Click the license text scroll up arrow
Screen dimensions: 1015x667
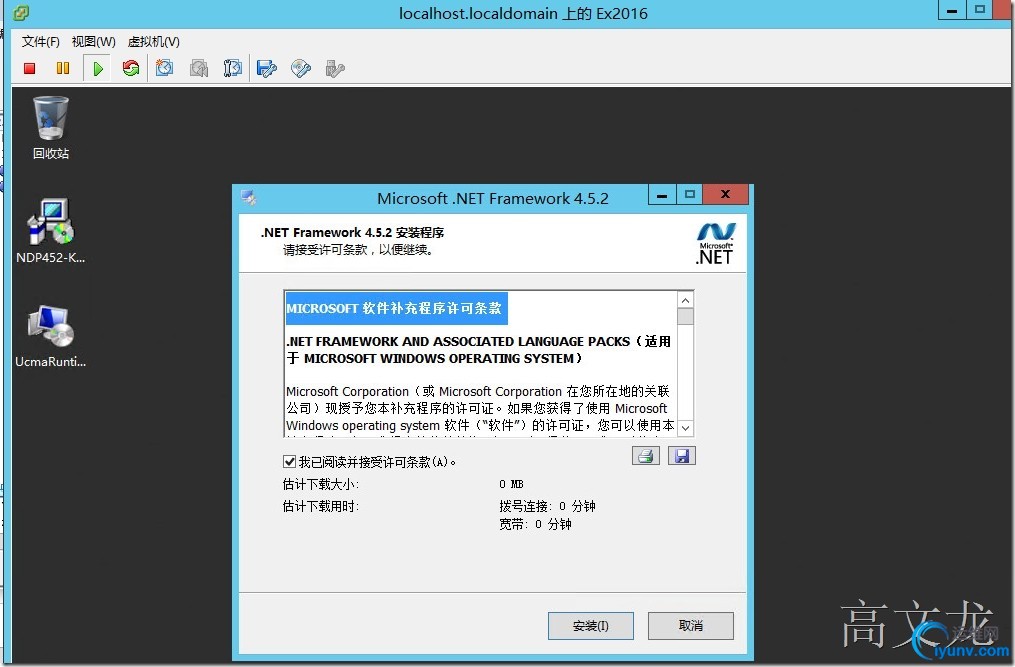pos(686,300)
